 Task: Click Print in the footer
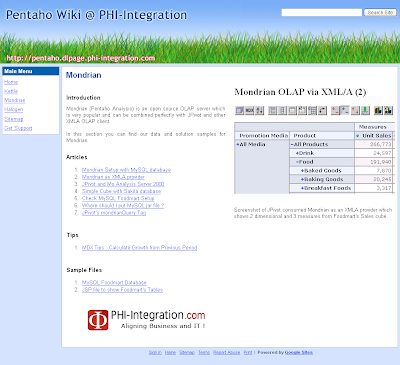click(248, 352)
